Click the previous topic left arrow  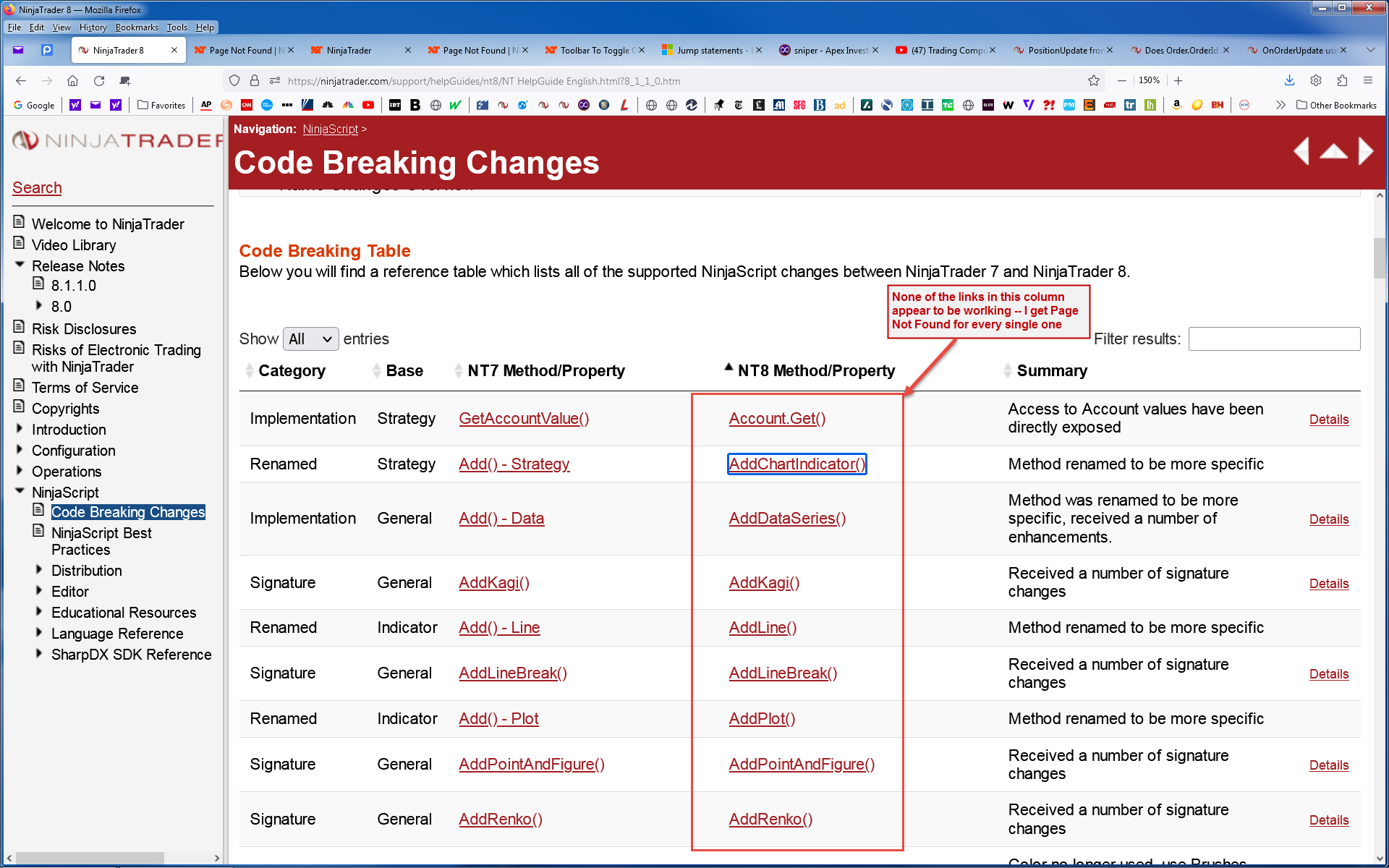coord(1301,151)
